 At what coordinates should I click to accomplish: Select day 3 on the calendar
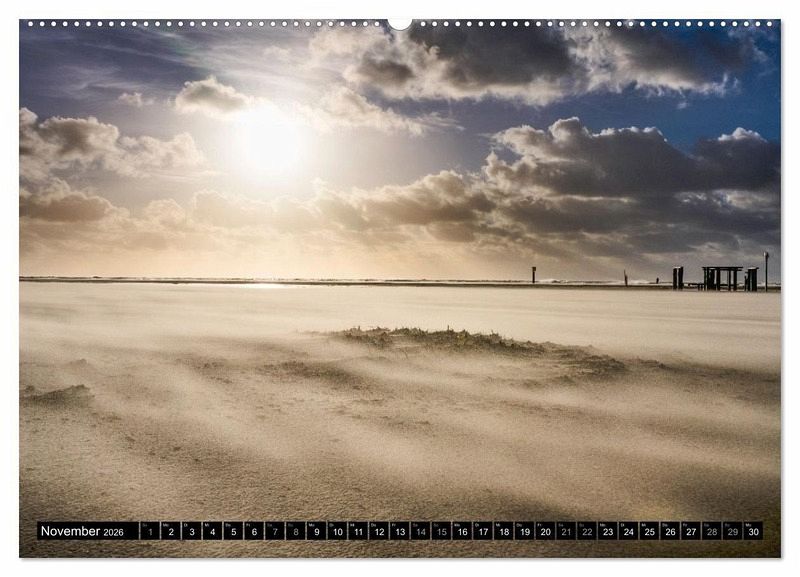[x=191, y=531]
